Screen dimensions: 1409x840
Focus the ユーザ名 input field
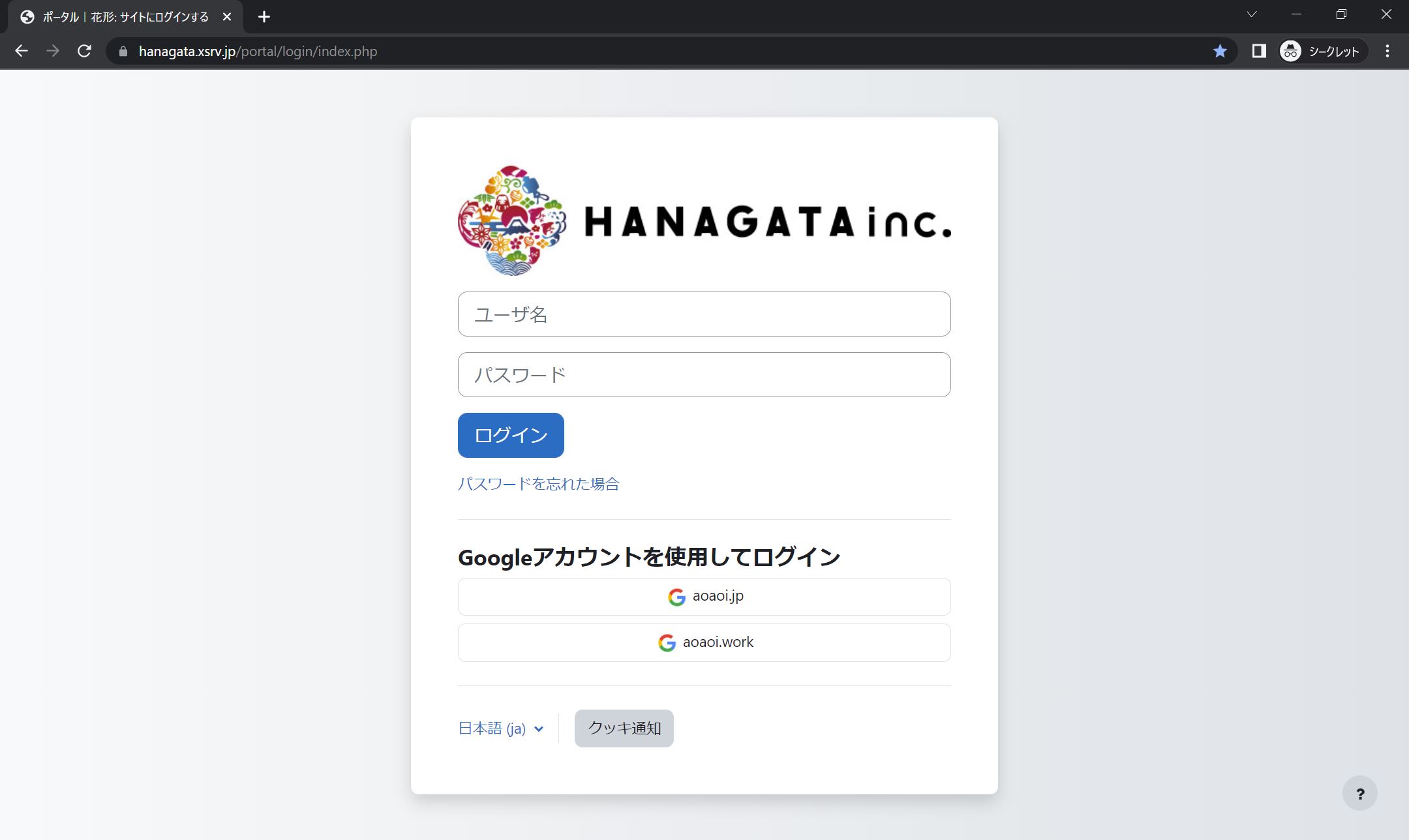(704, 314)
